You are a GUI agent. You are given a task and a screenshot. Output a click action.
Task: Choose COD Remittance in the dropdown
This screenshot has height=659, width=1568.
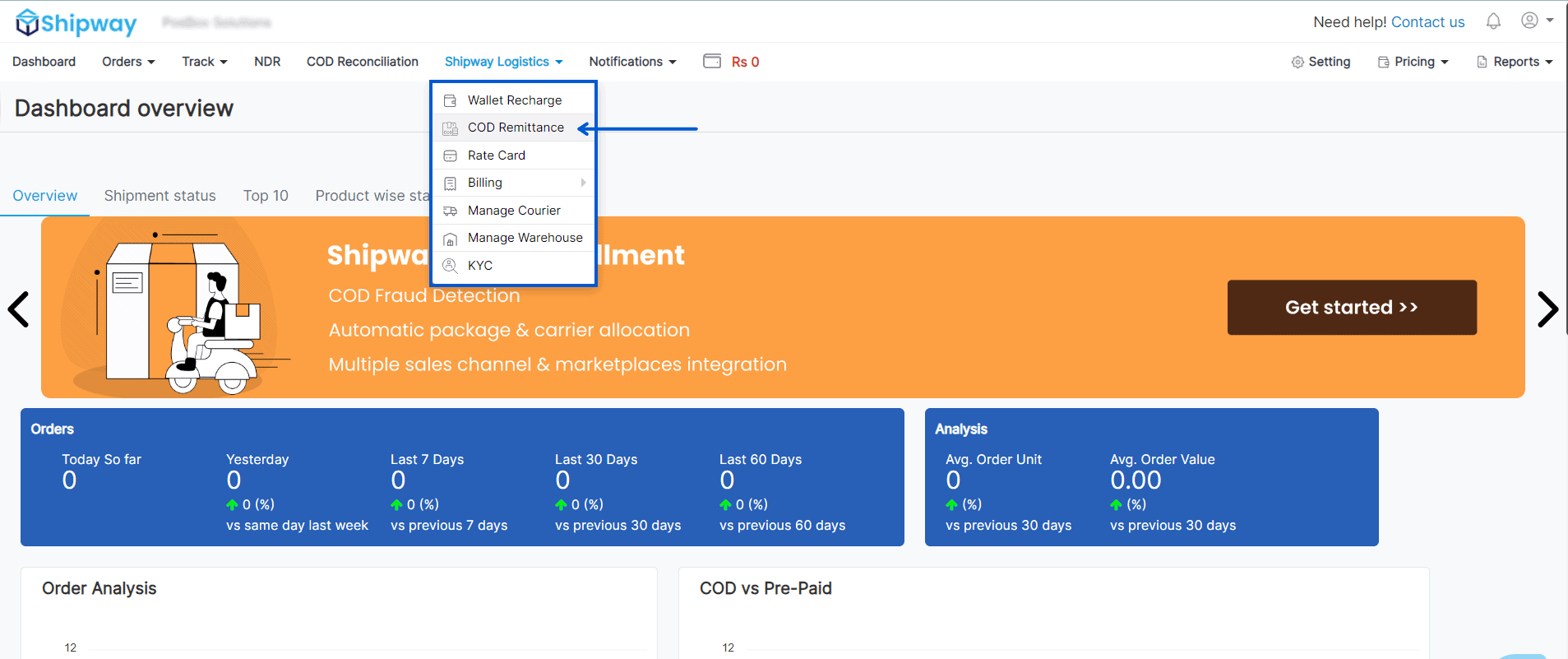(x=513, y=128)
